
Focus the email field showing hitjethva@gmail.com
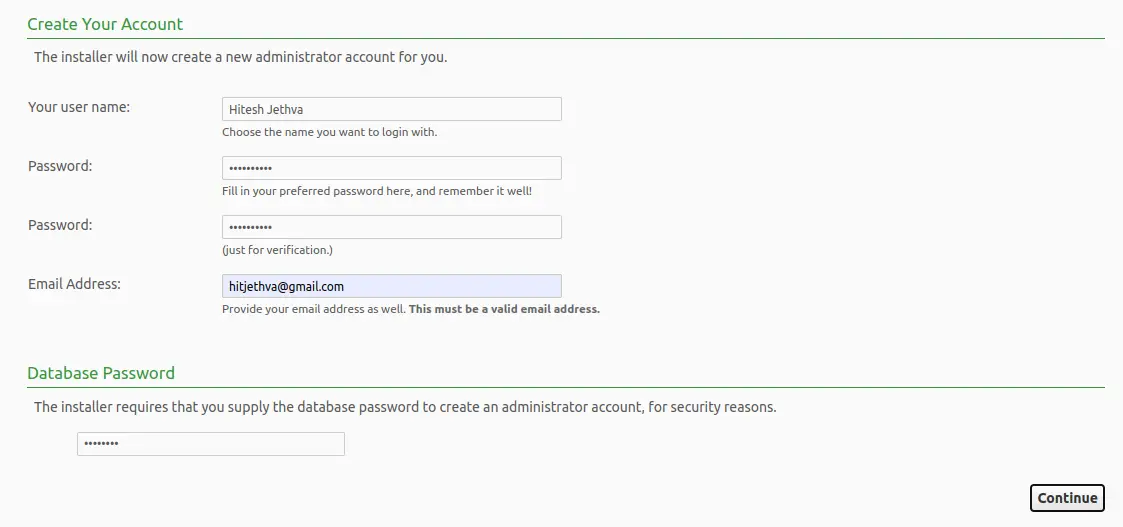click(392, 286)
